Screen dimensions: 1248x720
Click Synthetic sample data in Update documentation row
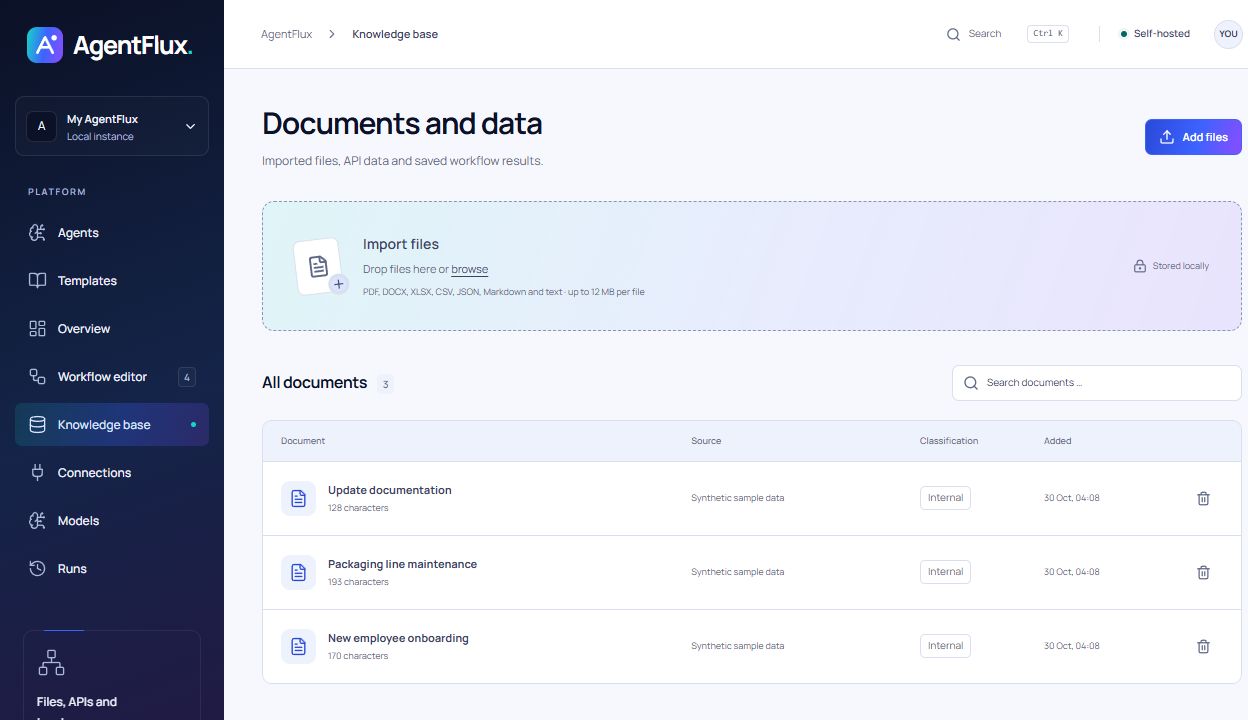pyautogui.click(x=737, y=498)
